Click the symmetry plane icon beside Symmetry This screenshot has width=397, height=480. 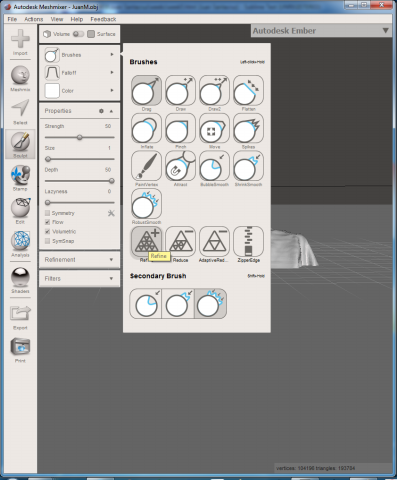coord(111,213)
